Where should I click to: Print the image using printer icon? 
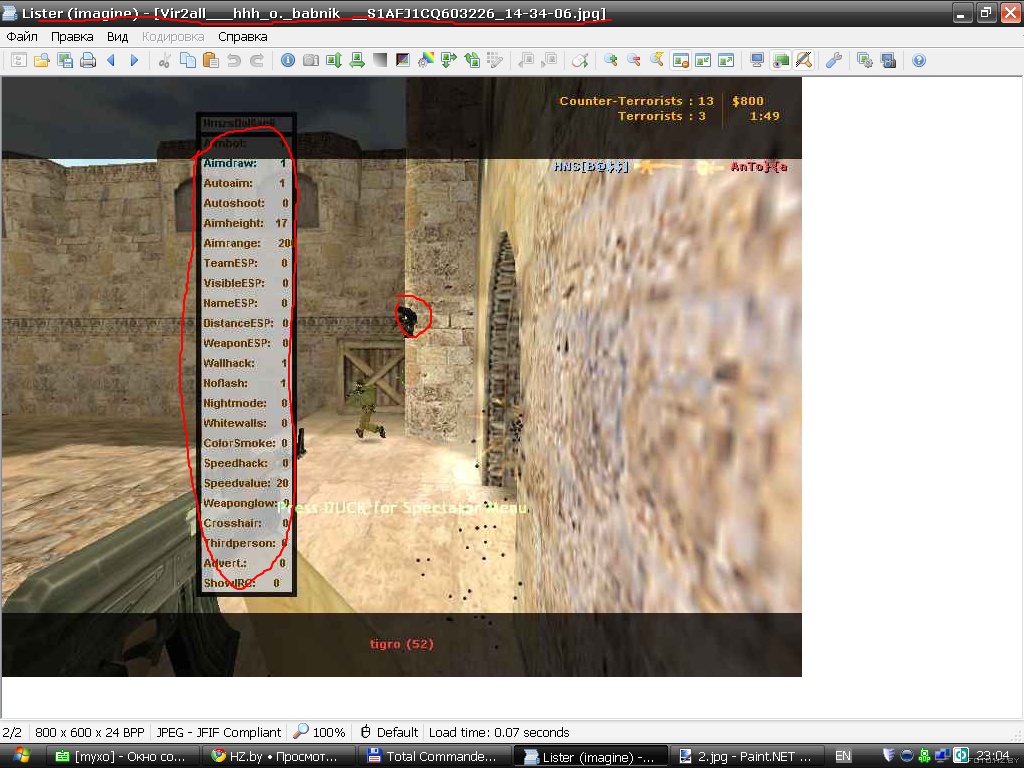point(88,61)
